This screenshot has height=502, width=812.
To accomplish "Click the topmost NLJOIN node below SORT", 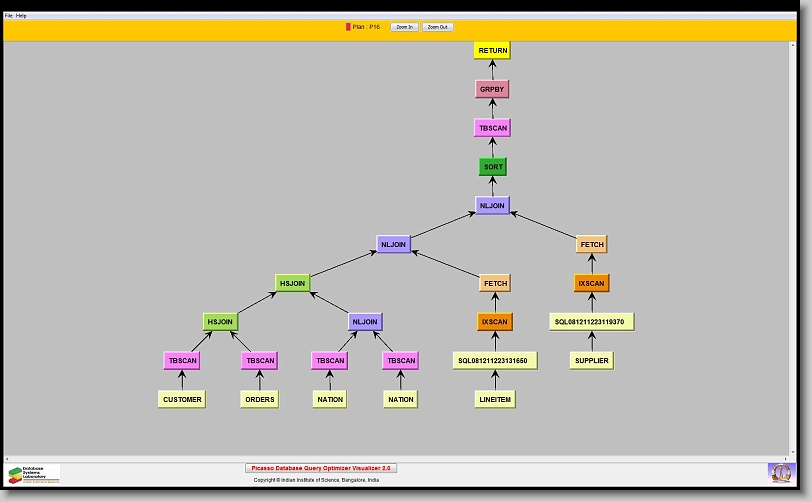I will tap(493, 205).
